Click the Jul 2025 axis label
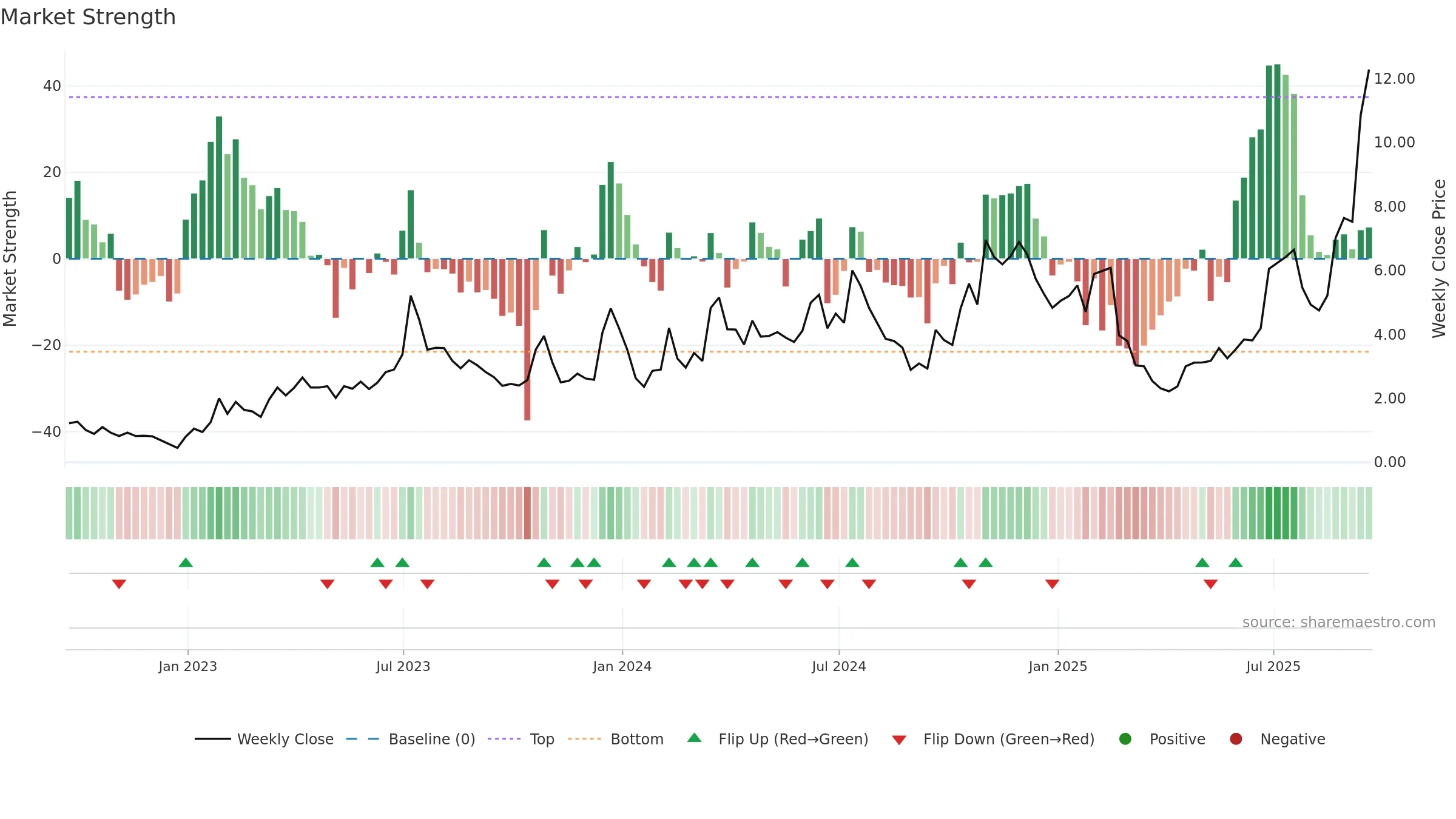The image size is (1456, 819). [x=1273, y=666]
